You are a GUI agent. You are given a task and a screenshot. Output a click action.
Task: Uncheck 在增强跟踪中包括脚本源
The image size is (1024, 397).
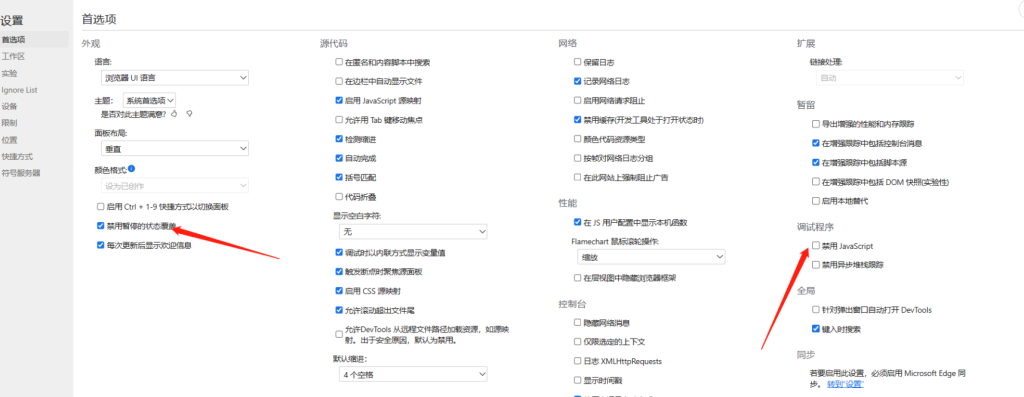pos(815,162)
